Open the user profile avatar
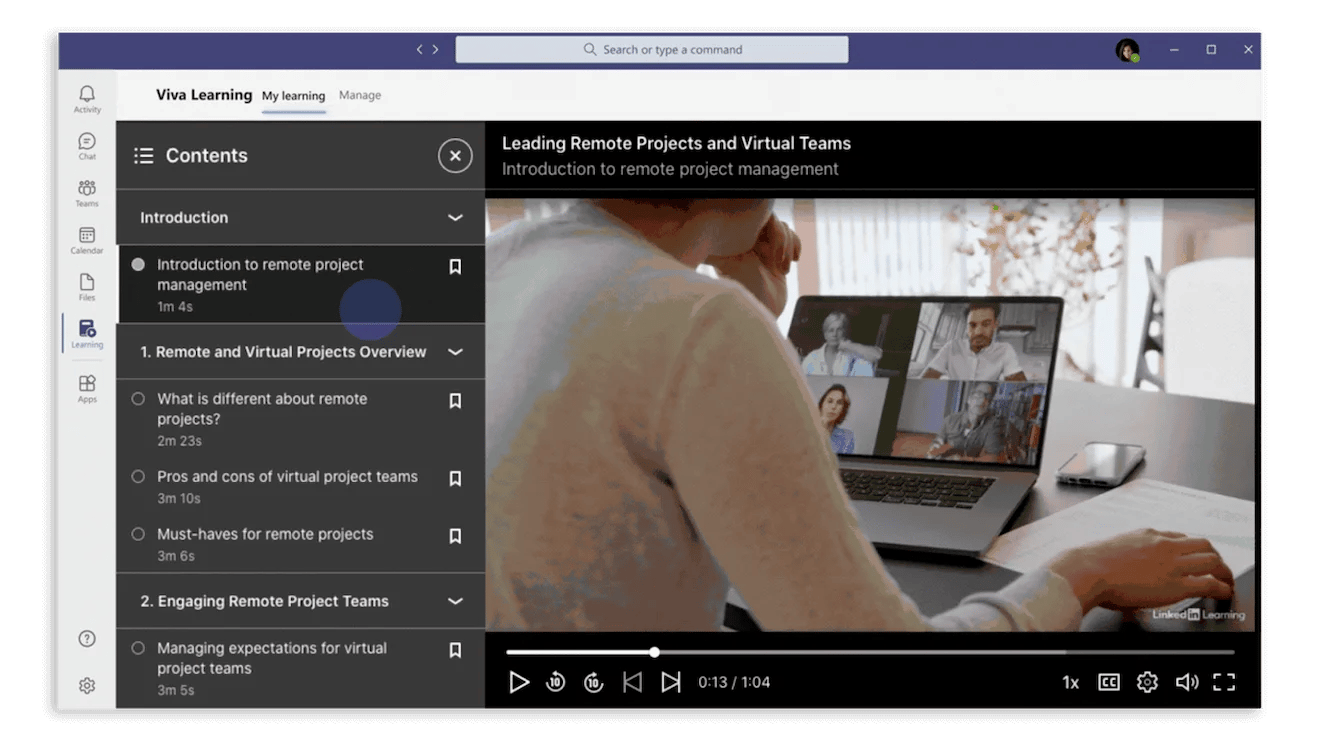1320x743 pixels. [x=1127, y=50]
